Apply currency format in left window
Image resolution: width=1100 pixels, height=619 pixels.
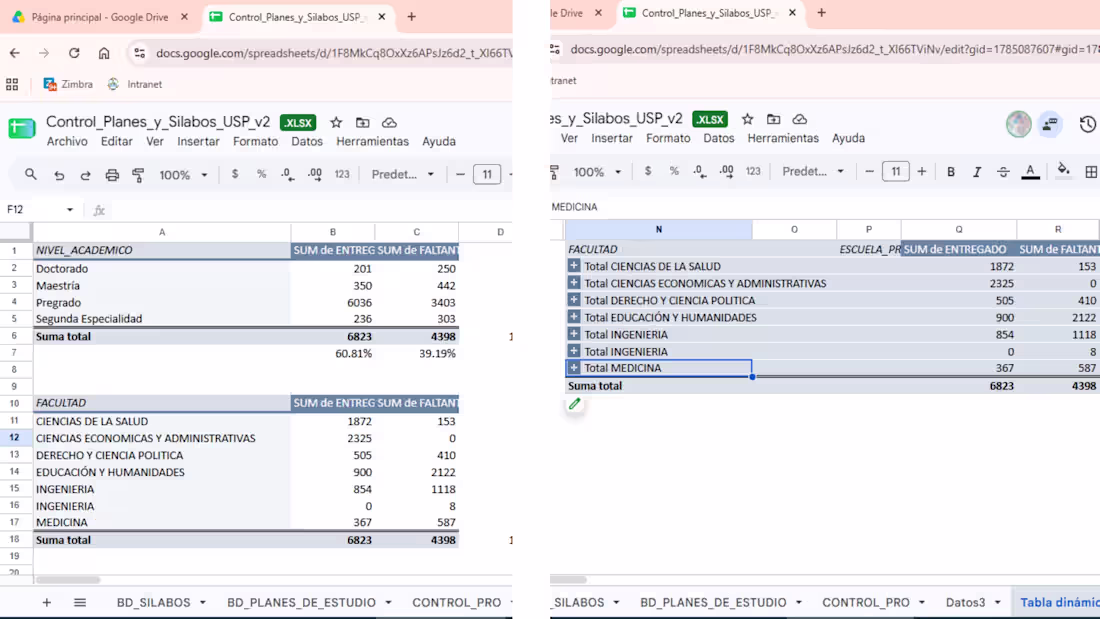tap(235, 174)
